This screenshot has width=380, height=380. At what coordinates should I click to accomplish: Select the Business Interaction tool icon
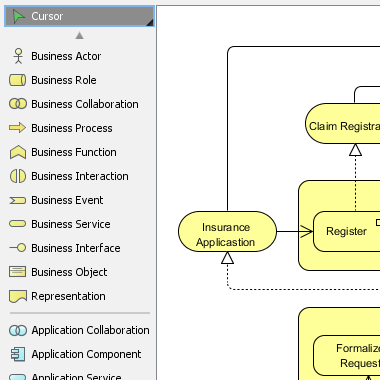click(x=18, y=176)
